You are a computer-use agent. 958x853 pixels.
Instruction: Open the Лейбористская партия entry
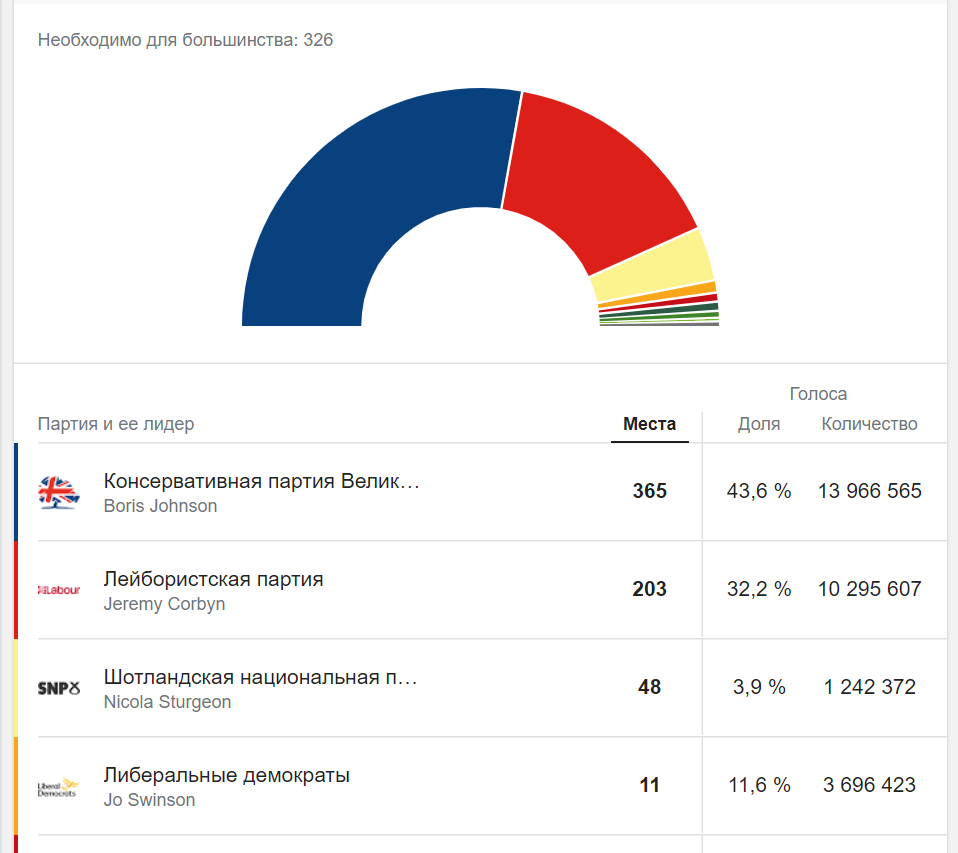click(213, 579)
